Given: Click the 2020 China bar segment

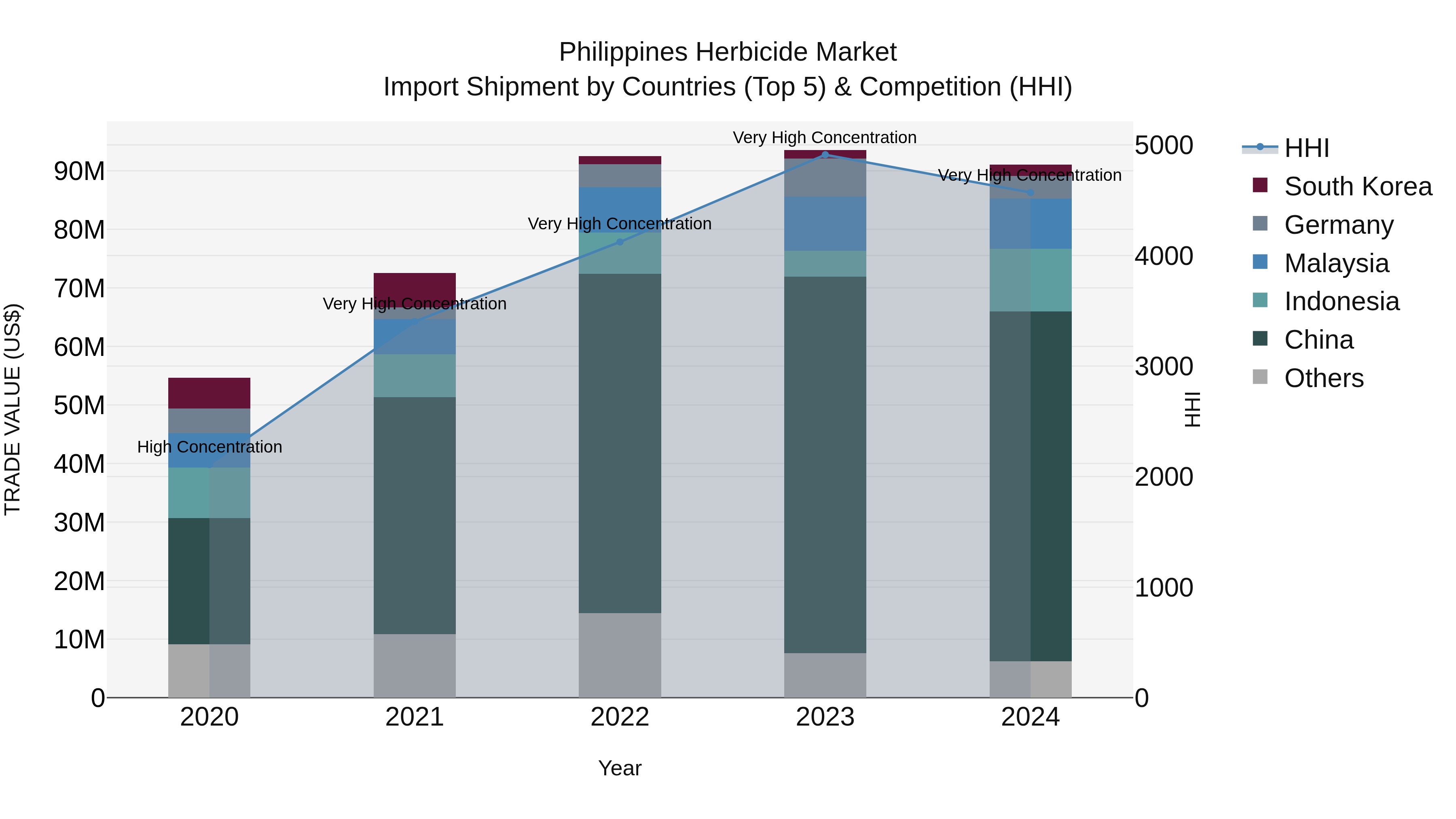Looking at the screenshot, I should click(x=209, y=581).
